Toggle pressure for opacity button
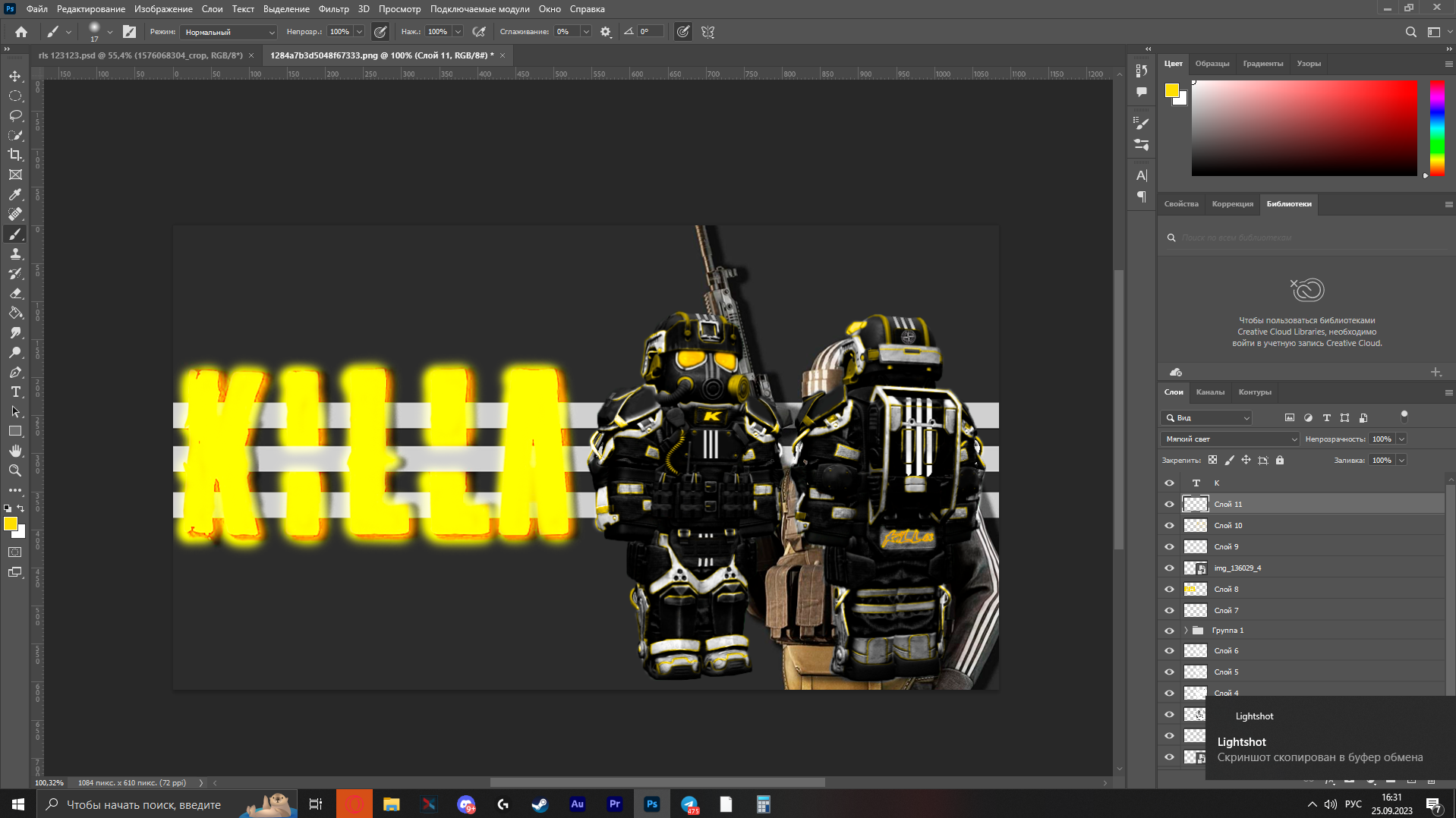The height and width of the screenshot is (818, 1456). point(380,32)
